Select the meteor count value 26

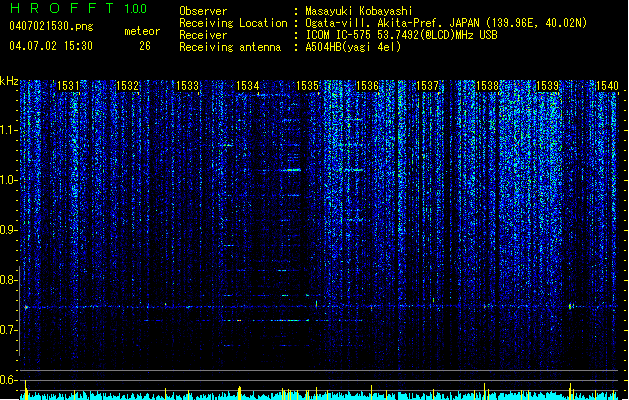point(145,46)
